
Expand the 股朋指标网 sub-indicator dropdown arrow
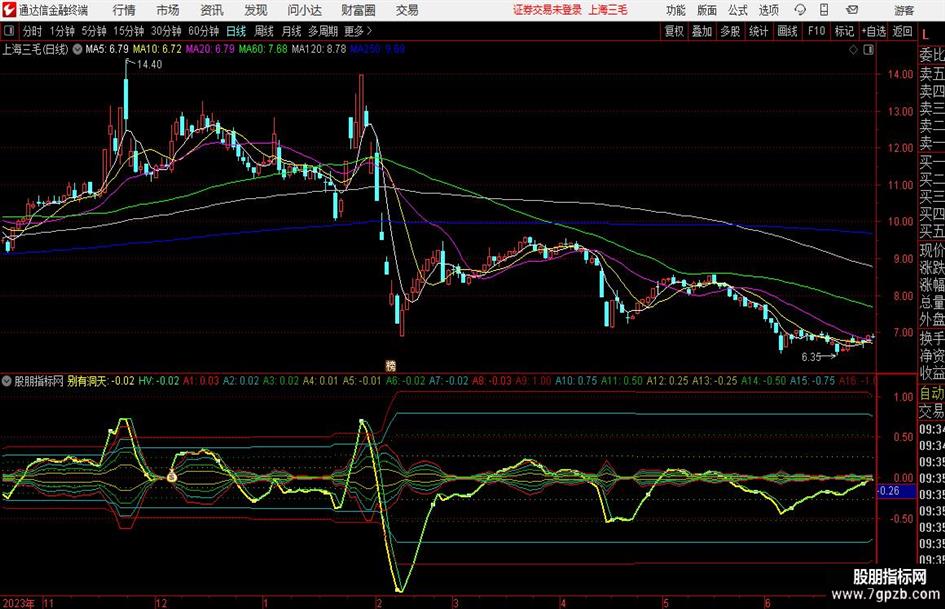7,381
